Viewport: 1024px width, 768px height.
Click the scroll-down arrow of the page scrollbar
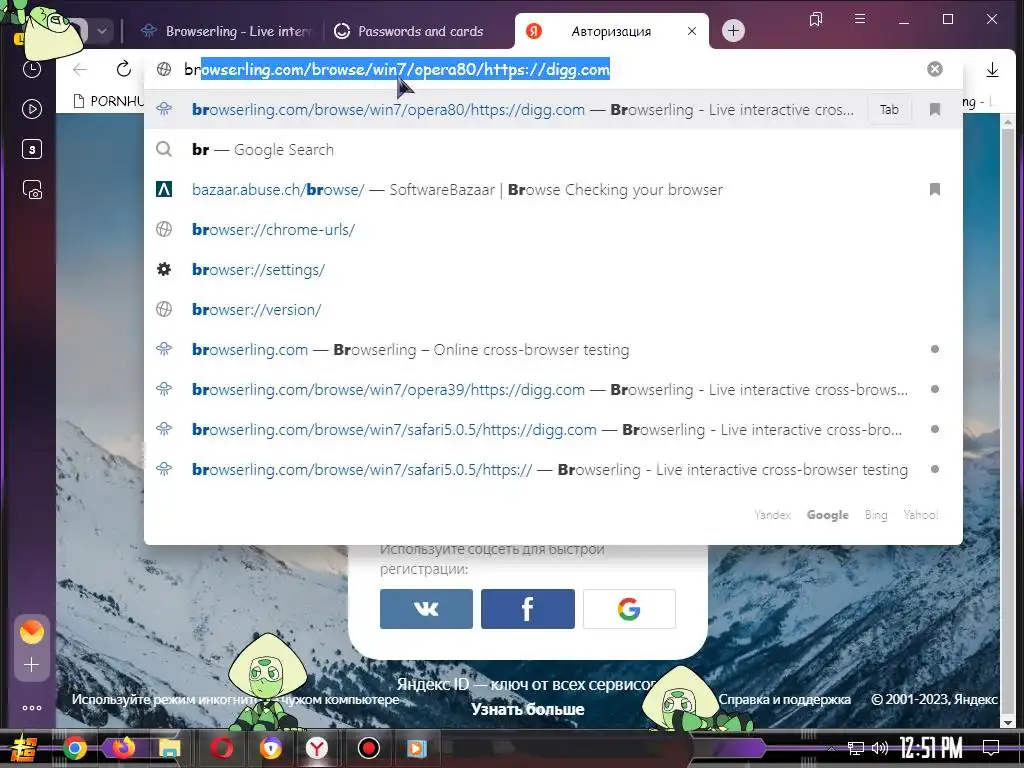coord(1007,723)
